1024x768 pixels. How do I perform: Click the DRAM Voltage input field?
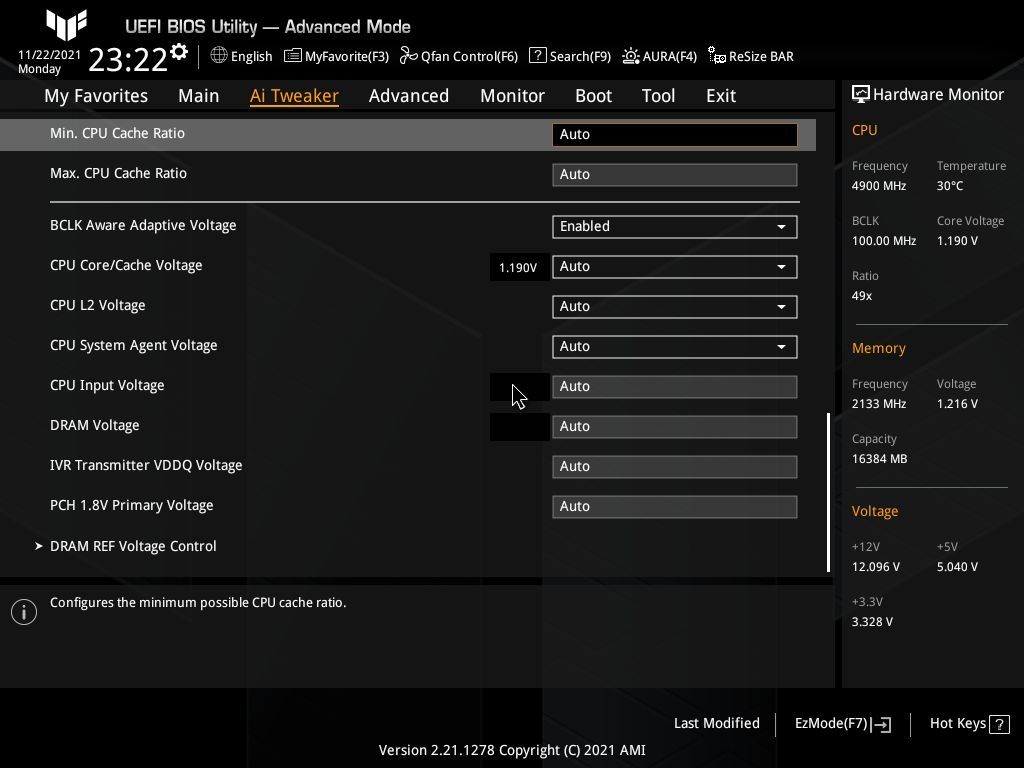coord(675,426)
